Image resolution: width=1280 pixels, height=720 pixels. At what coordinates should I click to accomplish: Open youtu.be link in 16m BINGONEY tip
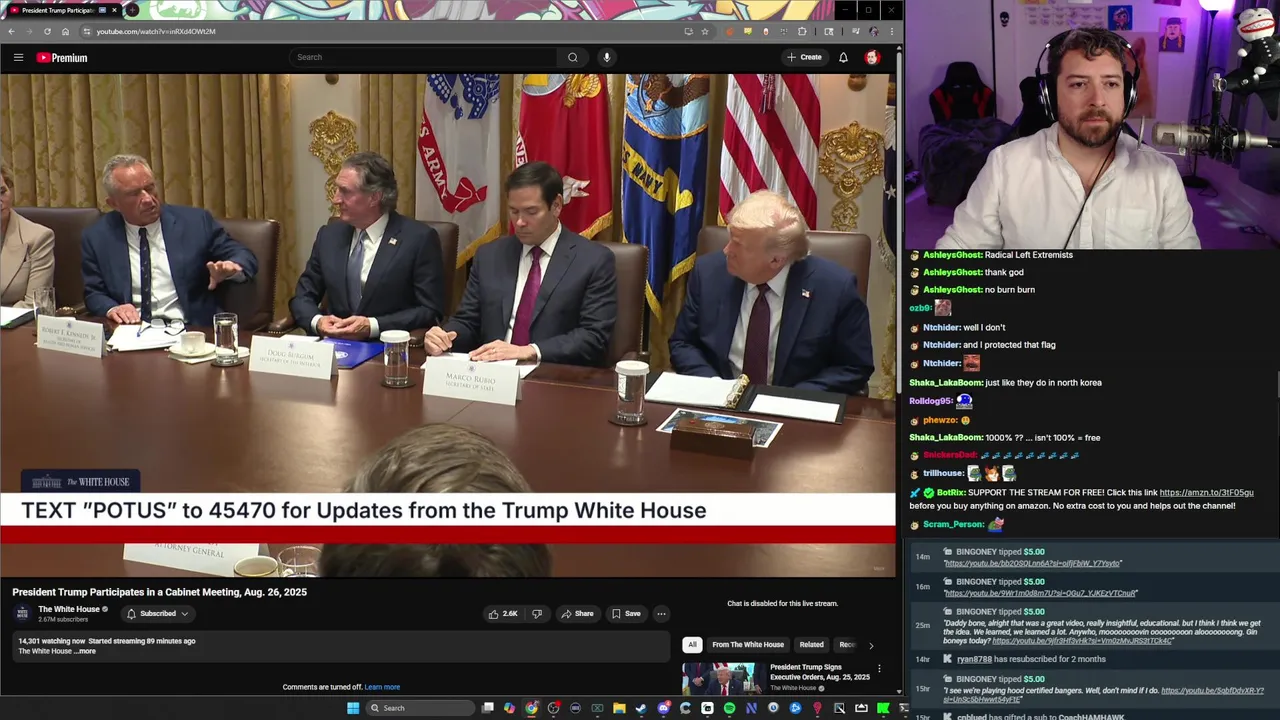(x=1041, y=594)
